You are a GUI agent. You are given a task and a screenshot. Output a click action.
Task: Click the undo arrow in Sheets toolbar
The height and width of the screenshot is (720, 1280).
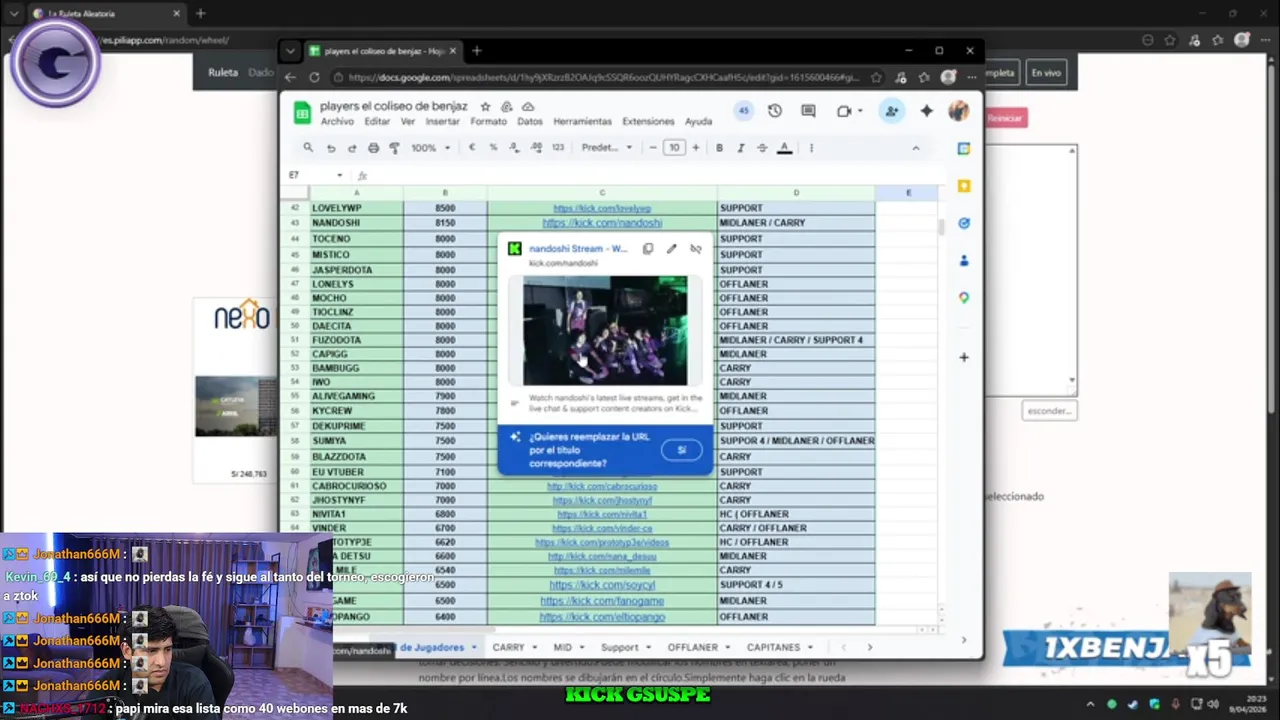(x=331, y=148)
